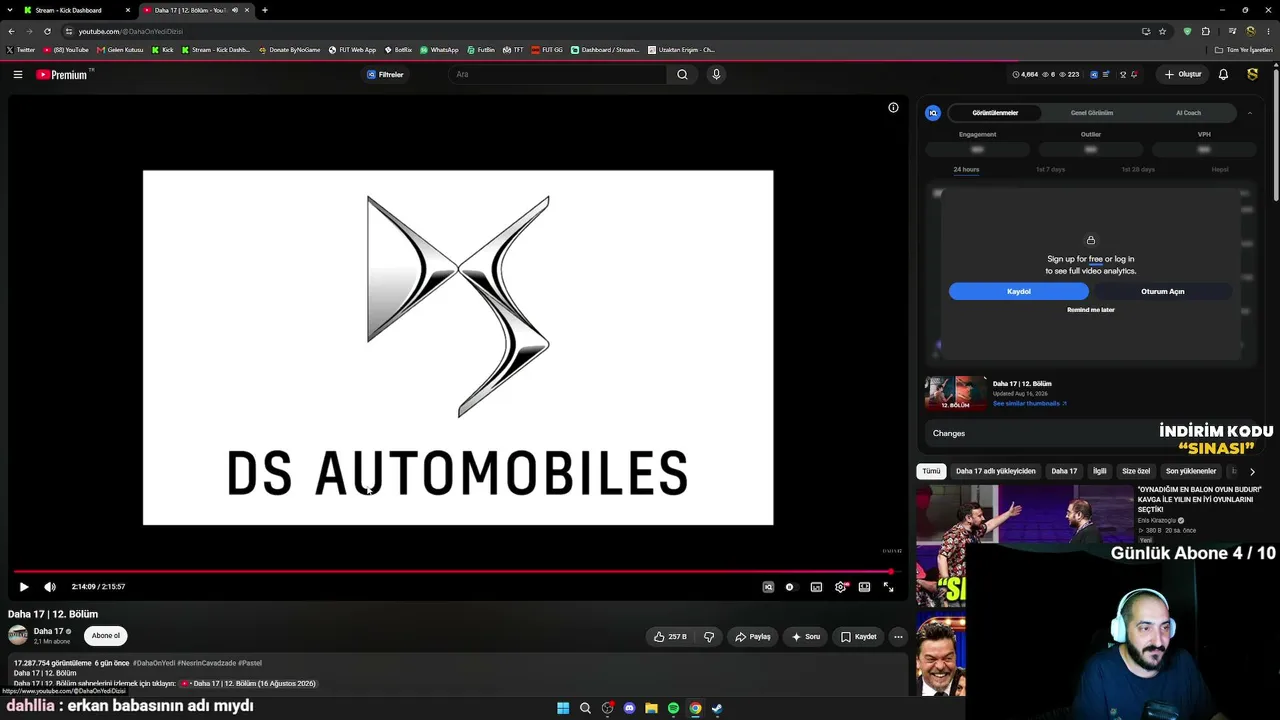Click the vidIQ logo in side panel
The height and width of the screenshot is (720, 1280).
click(933, 113)
